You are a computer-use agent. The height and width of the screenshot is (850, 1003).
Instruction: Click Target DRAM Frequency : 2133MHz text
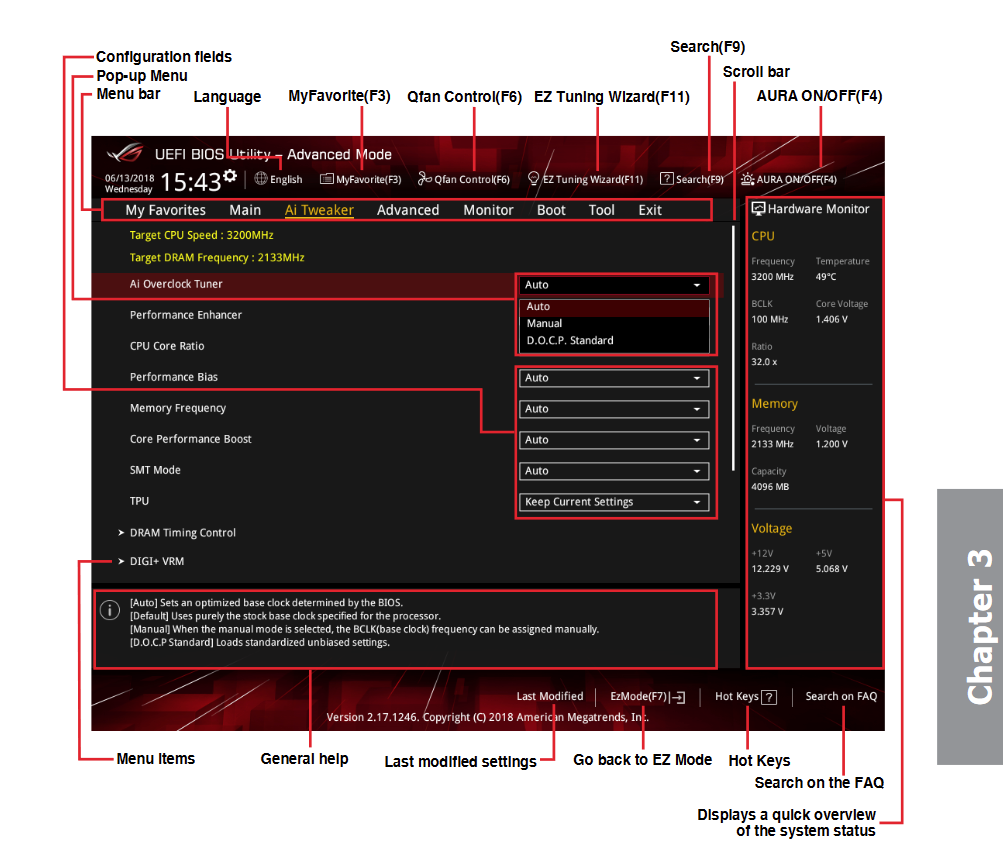point(217,258)
